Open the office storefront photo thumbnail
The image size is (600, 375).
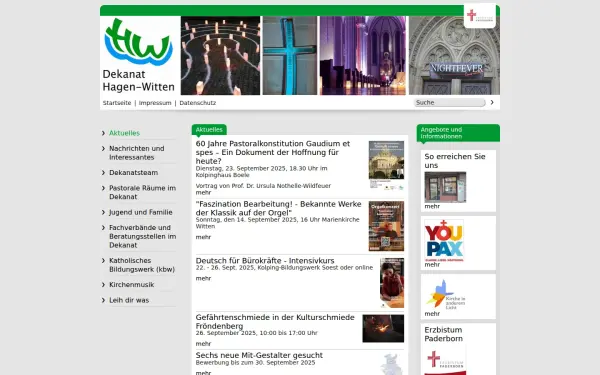point(445,187)
